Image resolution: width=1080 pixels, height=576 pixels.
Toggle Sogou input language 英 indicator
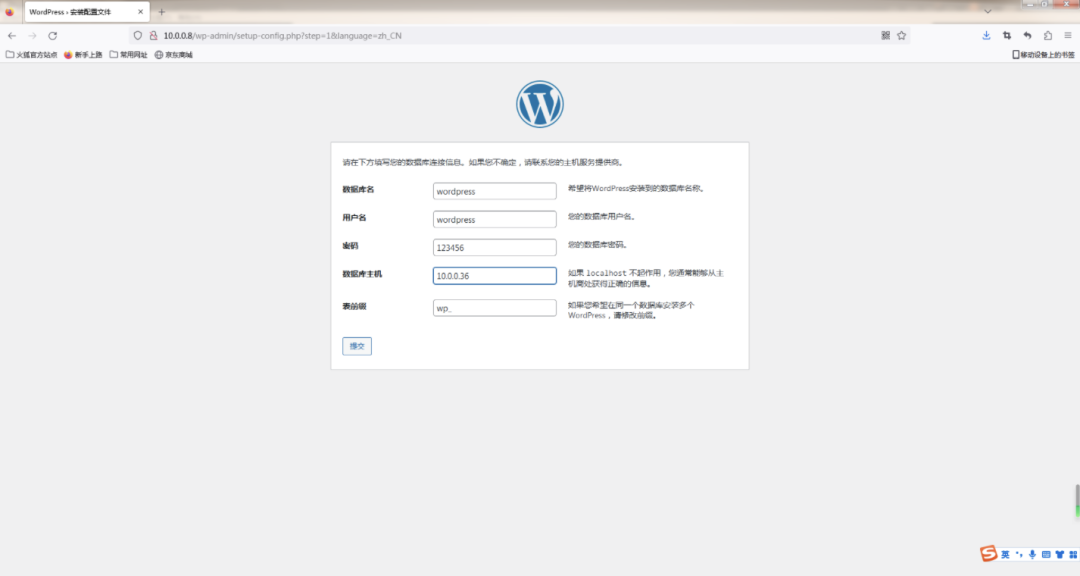pos(1005,554)
